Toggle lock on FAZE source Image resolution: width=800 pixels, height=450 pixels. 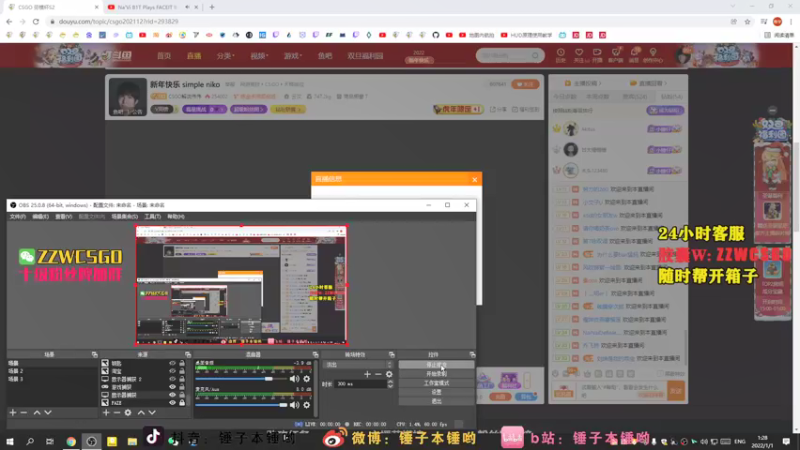(182, 403)
